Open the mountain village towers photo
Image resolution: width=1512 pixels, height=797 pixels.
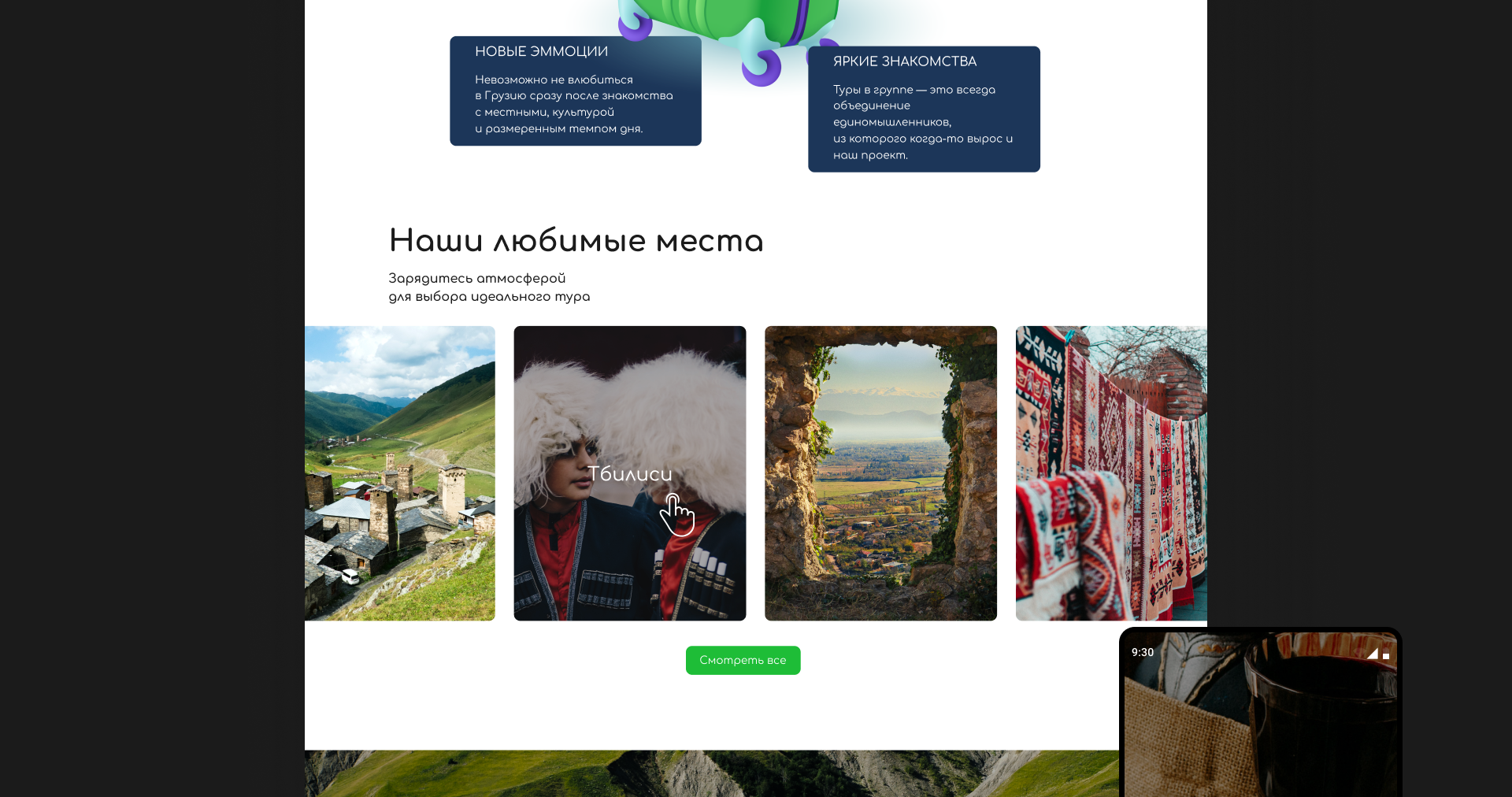(400, 473)
